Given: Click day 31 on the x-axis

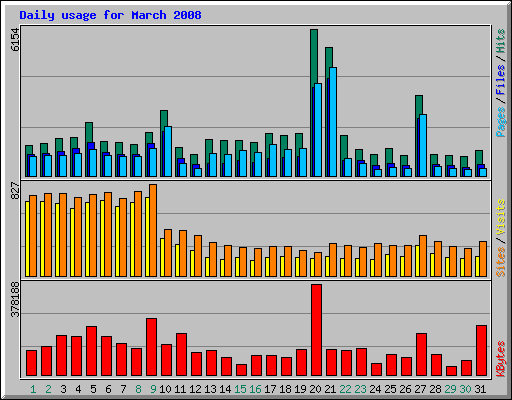Looking at the screenshot, I should point(480,389).
